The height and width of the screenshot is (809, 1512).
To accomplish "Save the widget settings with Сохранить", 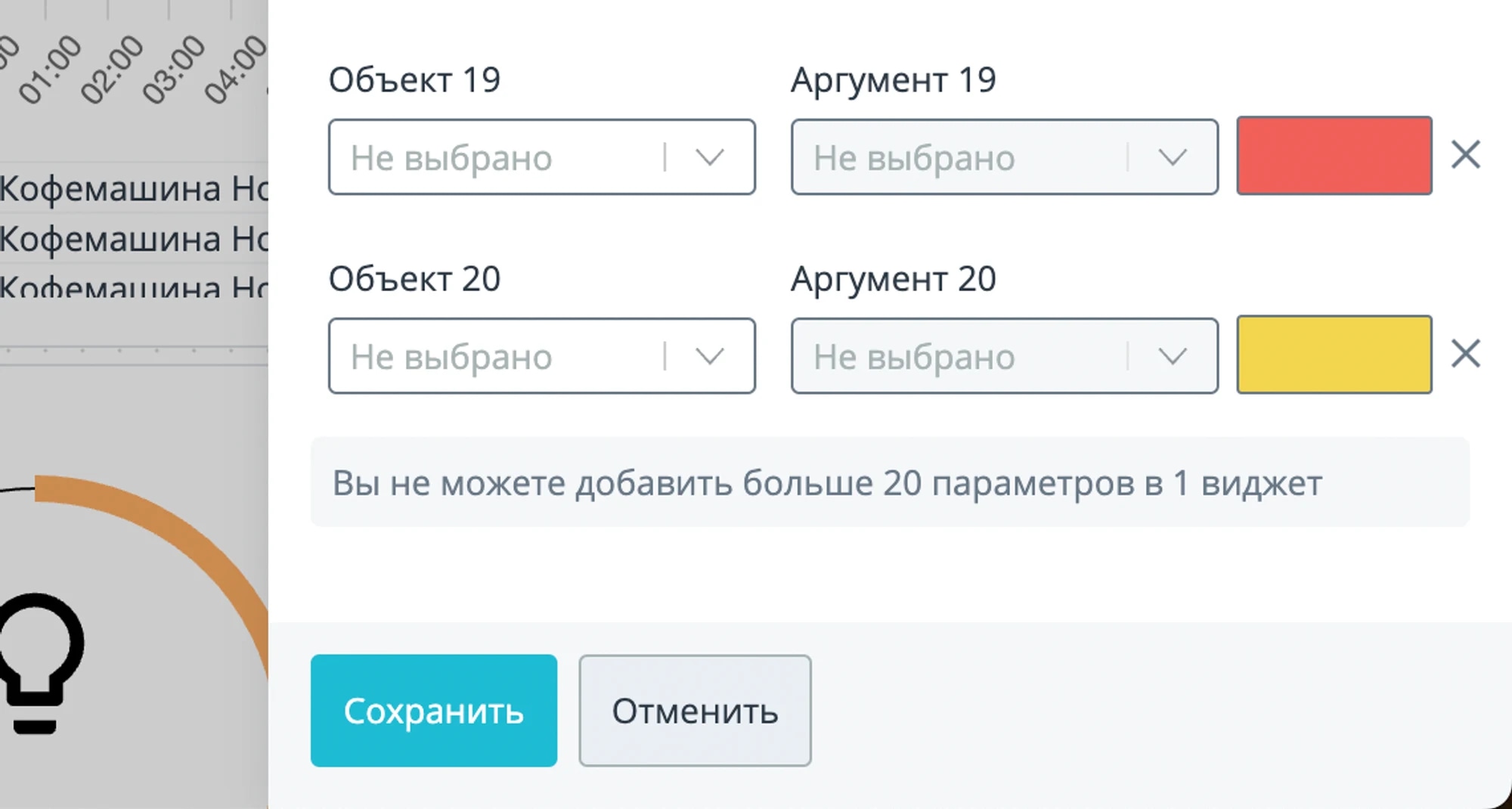I will pos(434,711).
